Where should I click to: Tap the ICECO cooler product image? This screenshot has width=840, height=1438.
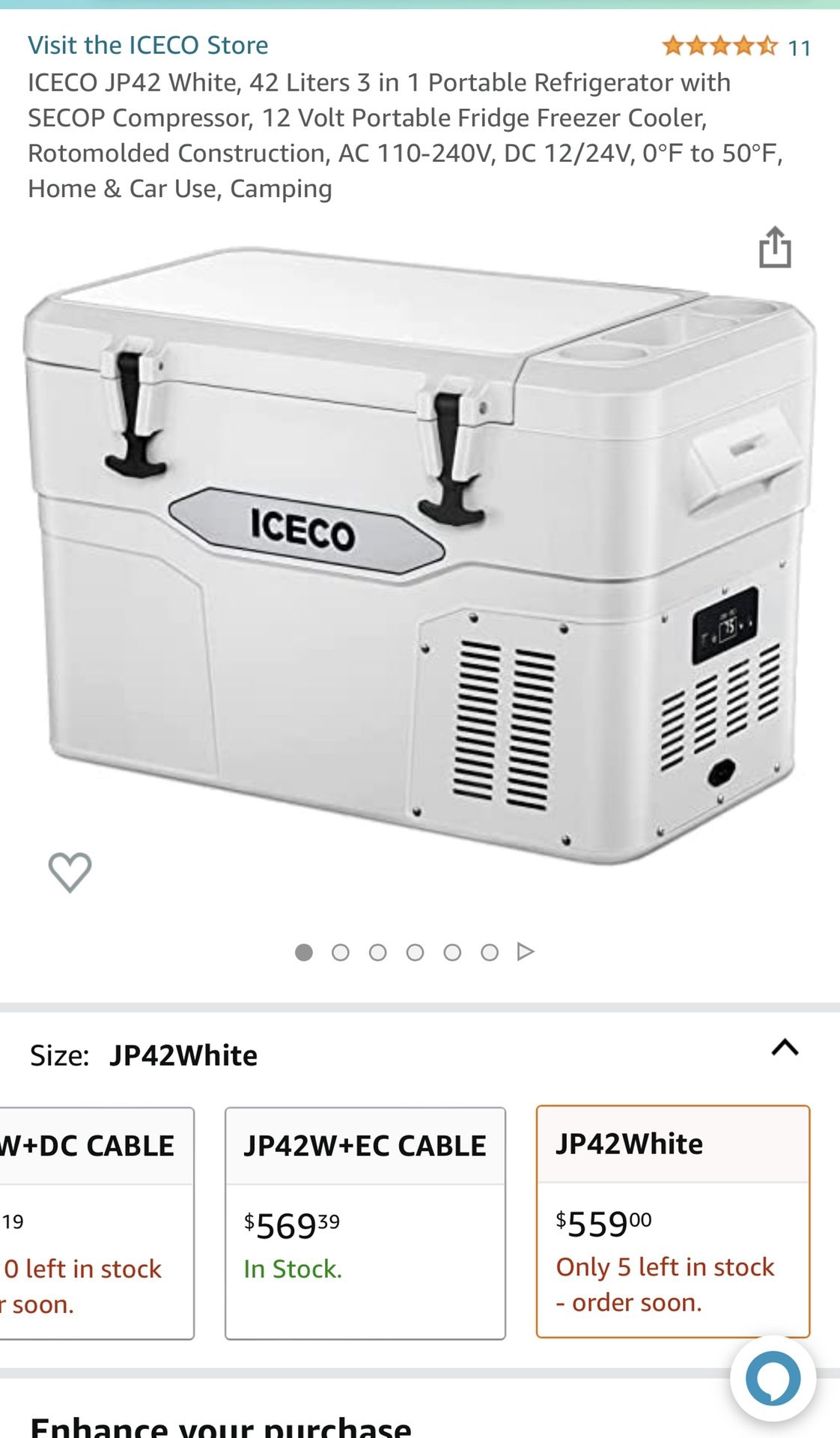click(x=419, y=554)
